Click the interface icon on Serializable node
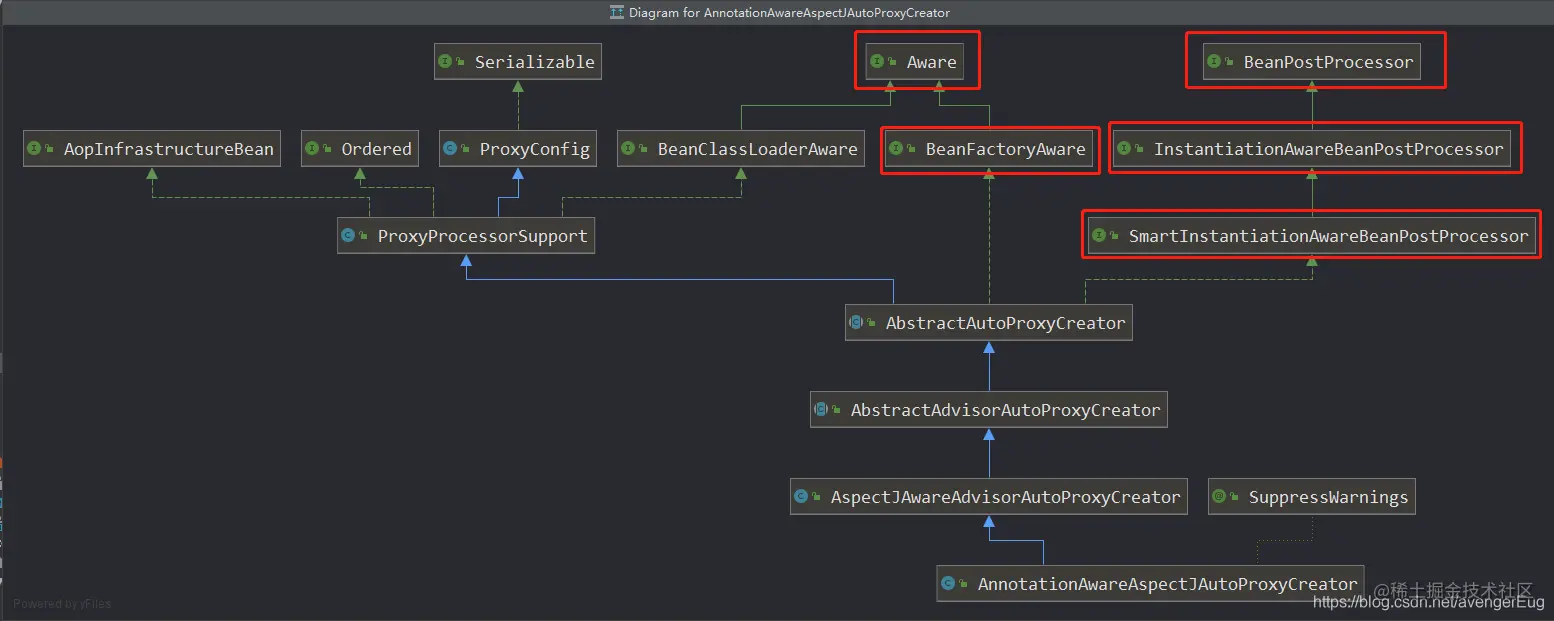 click(445, 62)
